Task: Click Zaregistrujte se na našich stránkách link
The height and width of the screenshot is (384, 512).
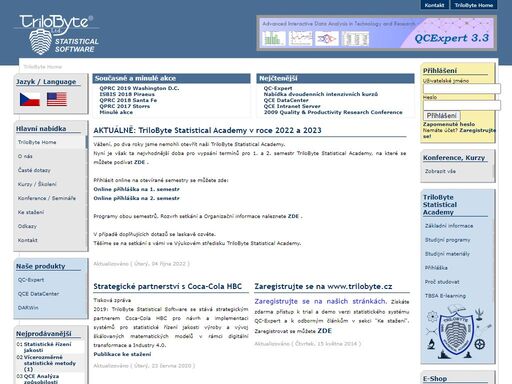Action: (320, 301)
